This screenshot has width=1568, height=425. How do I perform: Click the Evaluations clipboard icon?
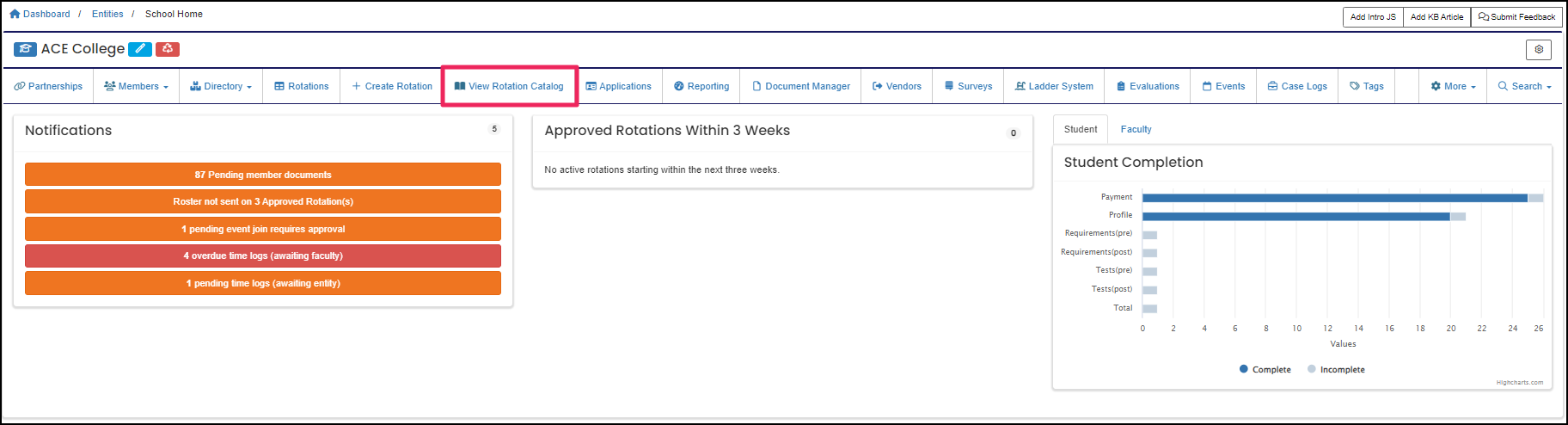coord(1121,86)
